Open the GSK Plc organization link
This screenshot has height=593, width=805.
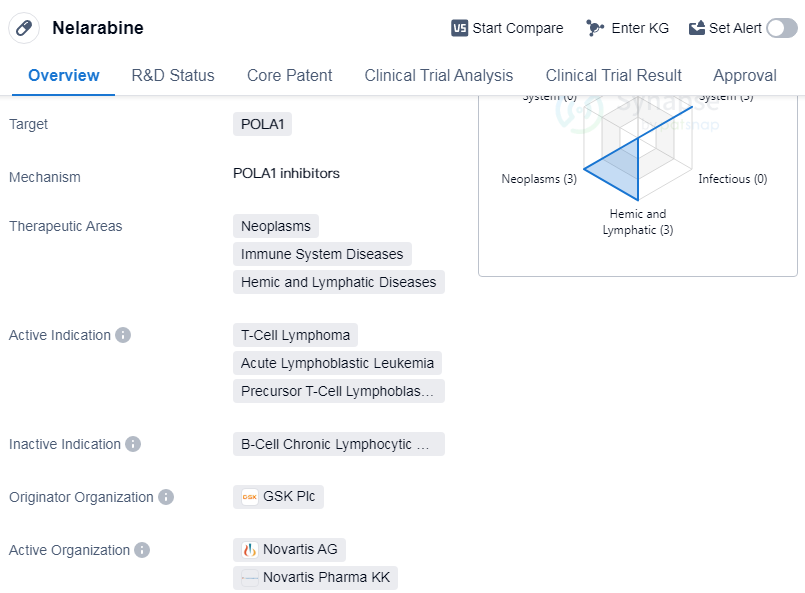coord(279,497)
